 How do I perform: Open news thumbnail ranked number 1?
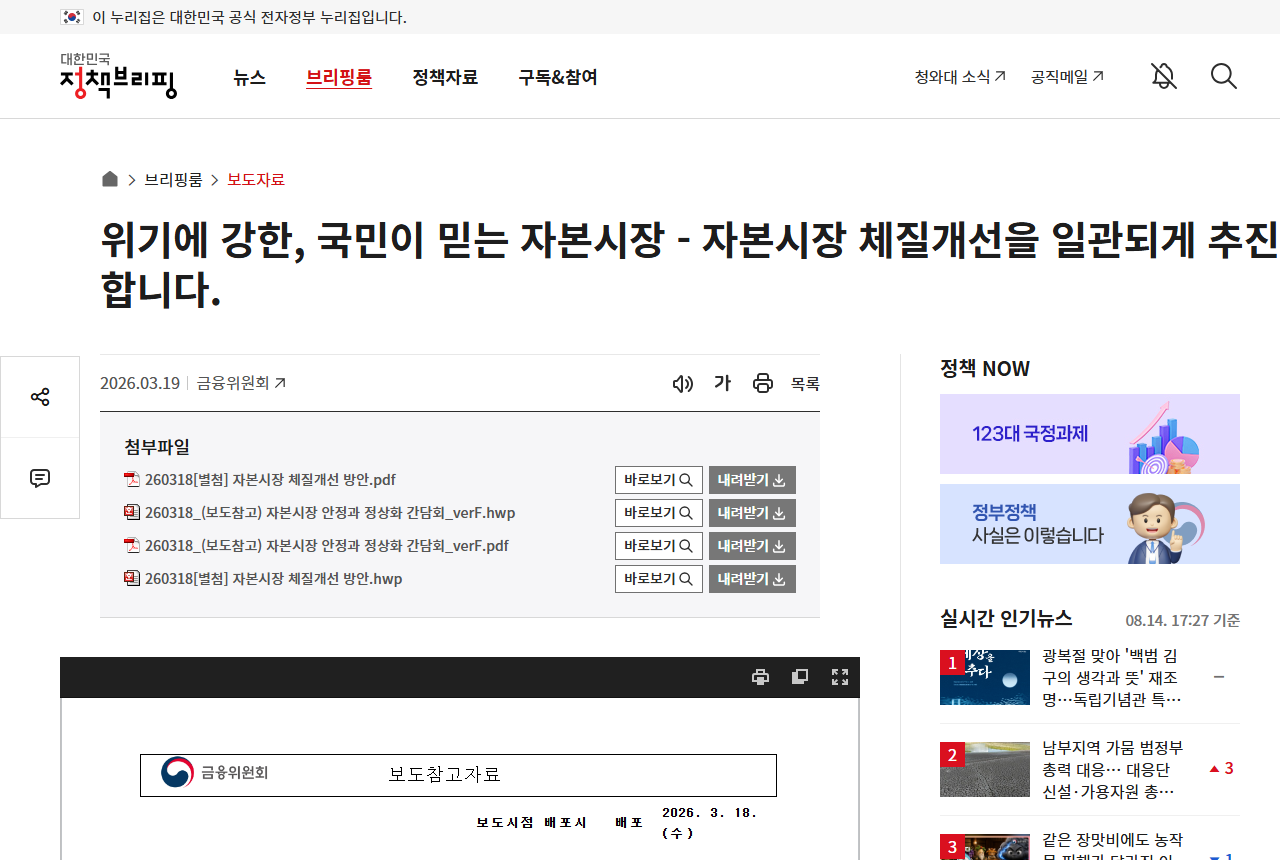(x=985, y=677)
